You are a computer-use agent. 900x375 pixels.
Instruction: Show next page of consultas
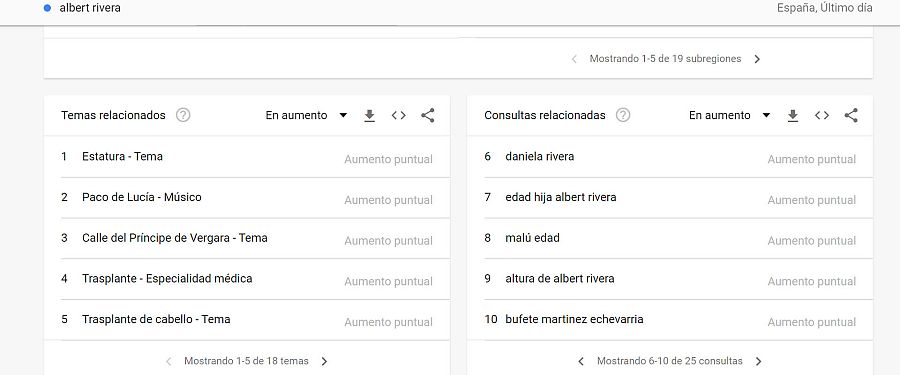pos(759,361)
